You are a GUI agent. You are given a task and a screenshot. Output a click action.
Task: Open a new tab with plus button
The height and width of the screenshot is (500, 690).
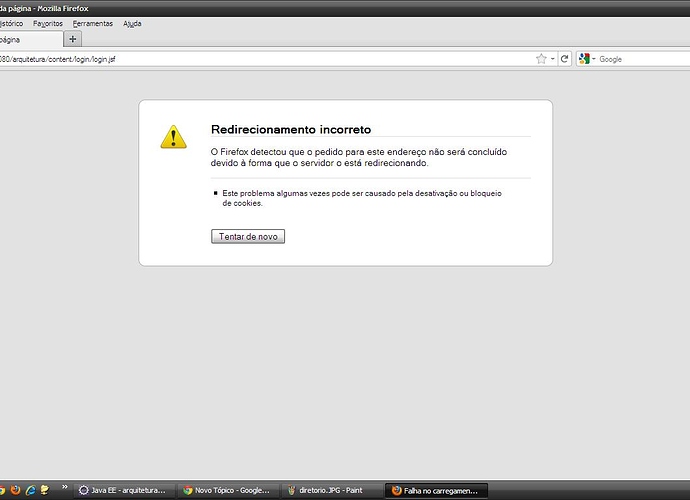[73, 39]
